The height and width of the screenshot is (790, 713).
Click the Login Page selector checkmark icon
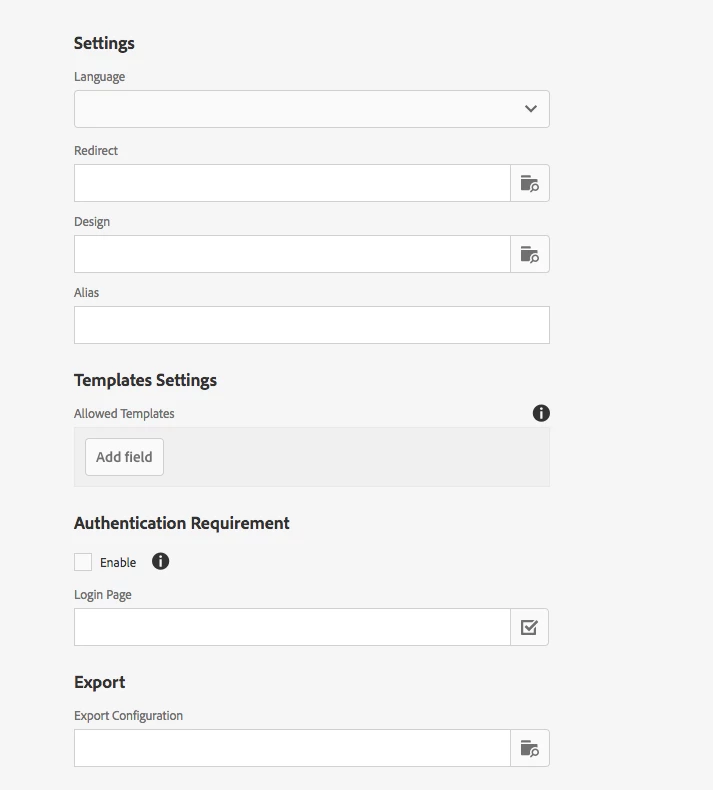click(x=529, y=627)
